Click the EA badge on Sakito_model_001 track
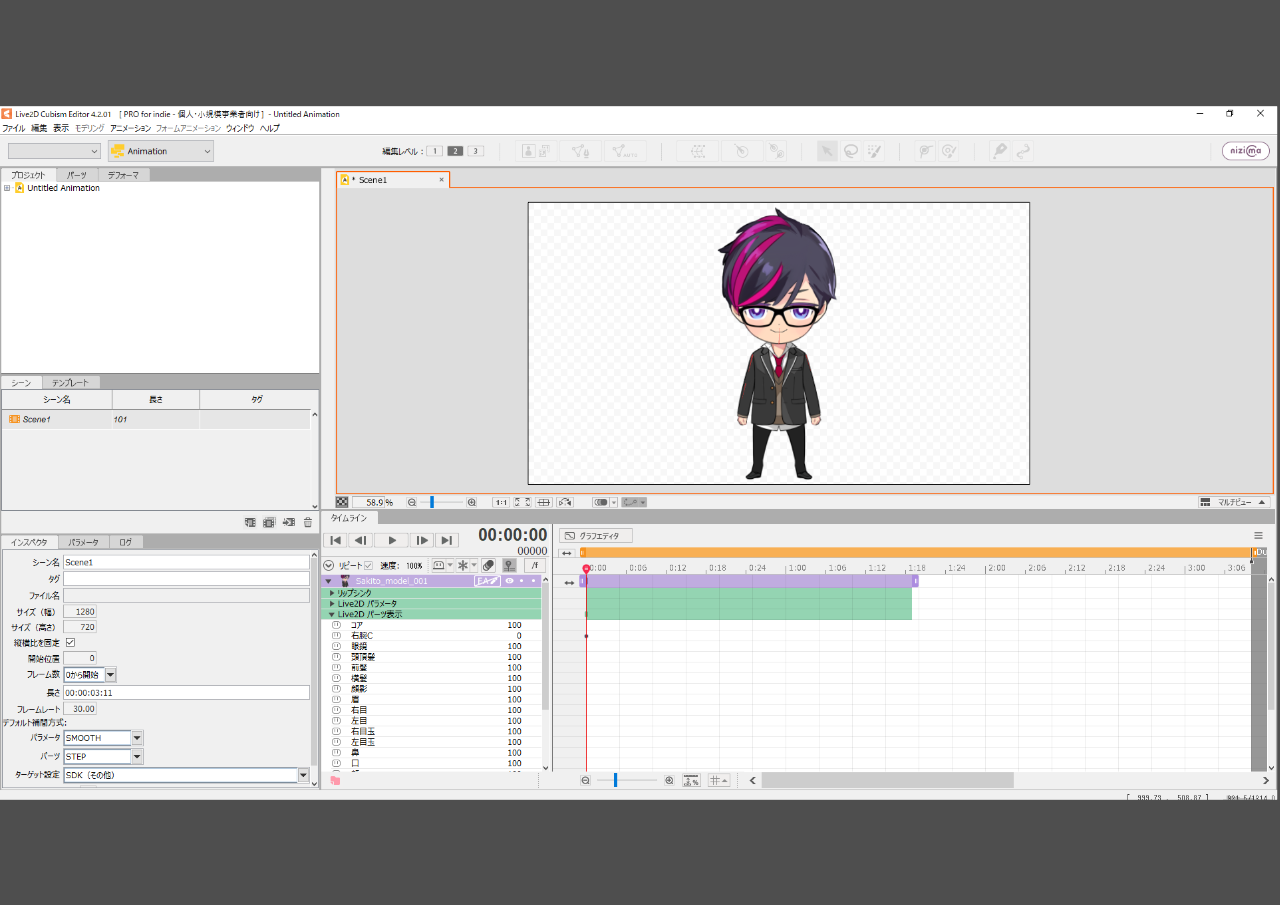This screenshot has height=905, width=1280. [486, 581]
